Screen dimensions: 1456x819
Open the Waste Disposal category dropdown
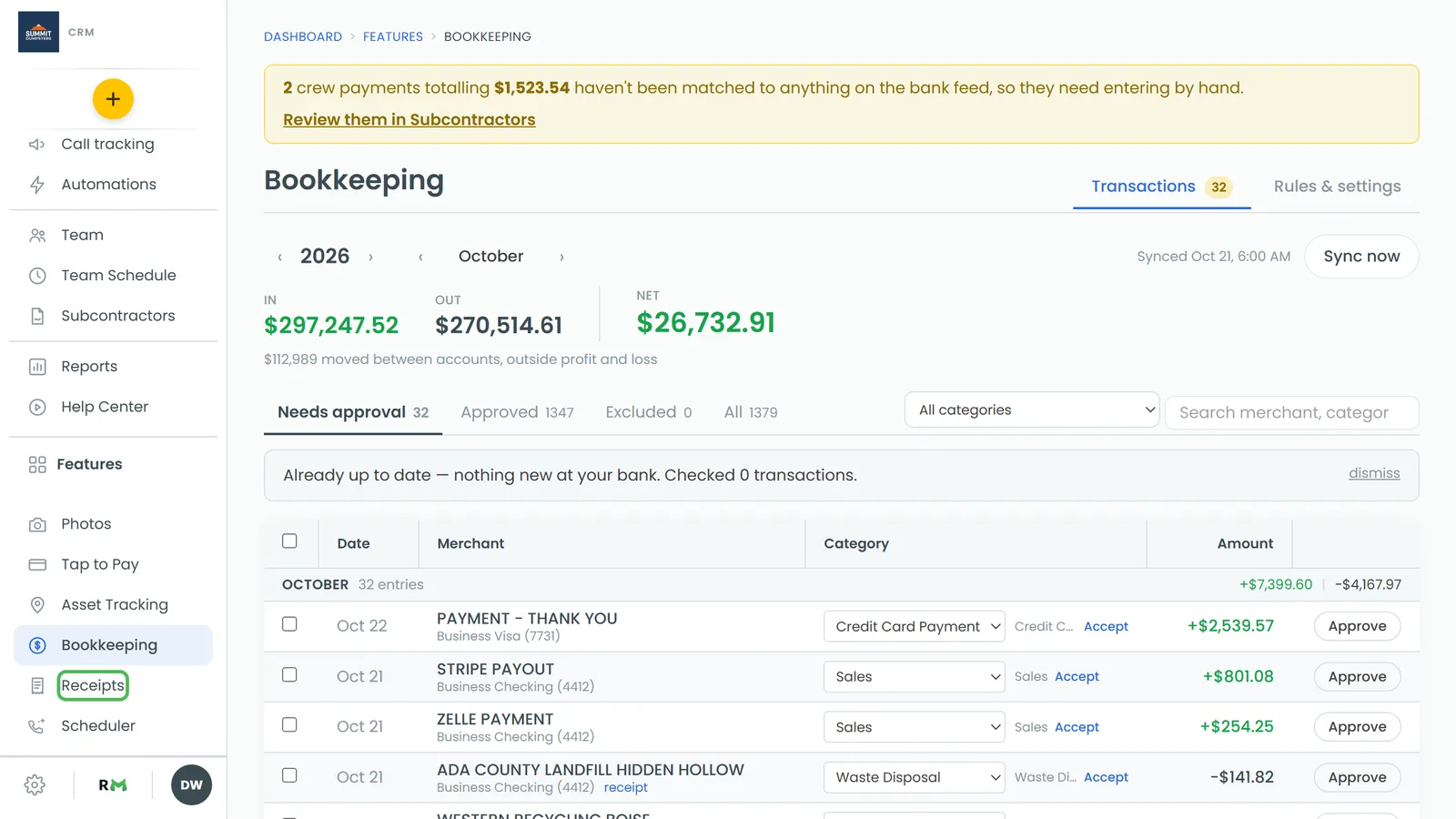915,777
